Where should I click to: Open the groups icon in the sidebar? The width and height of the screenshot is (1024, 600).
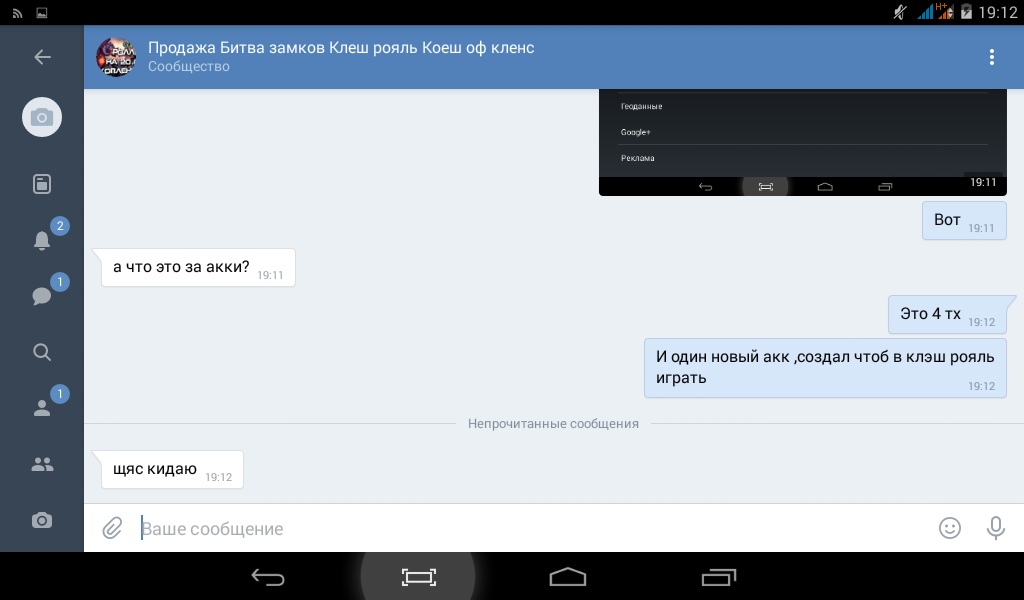[x=42, y=464]
